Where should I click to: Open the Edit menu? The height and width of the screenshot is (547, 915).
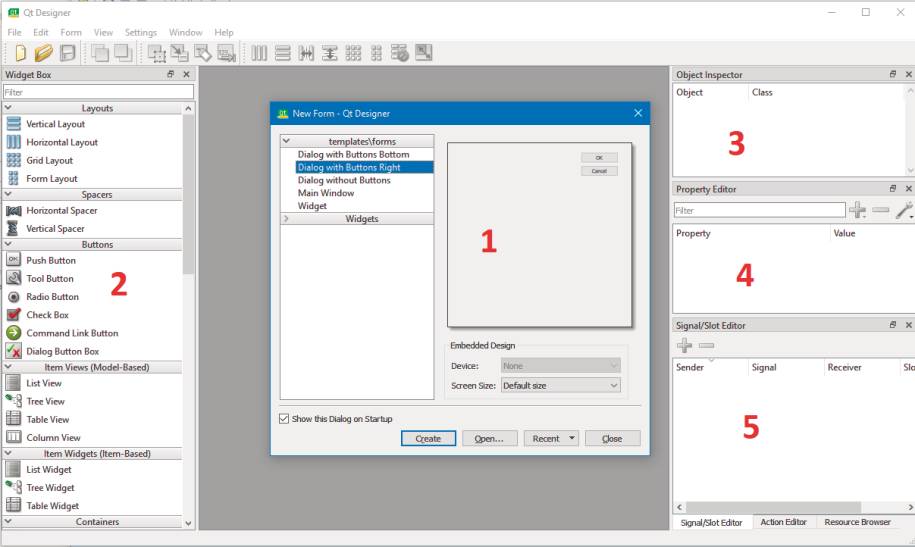[x=41, y=32]
